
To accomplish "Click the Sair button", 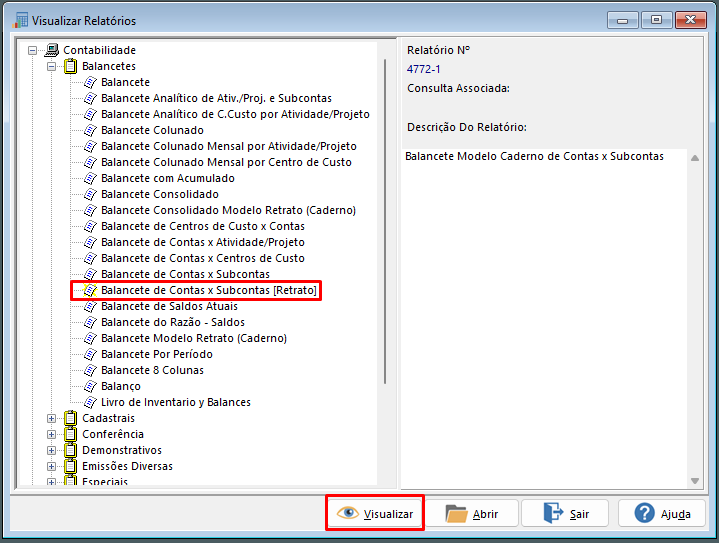I will (565, 514).
